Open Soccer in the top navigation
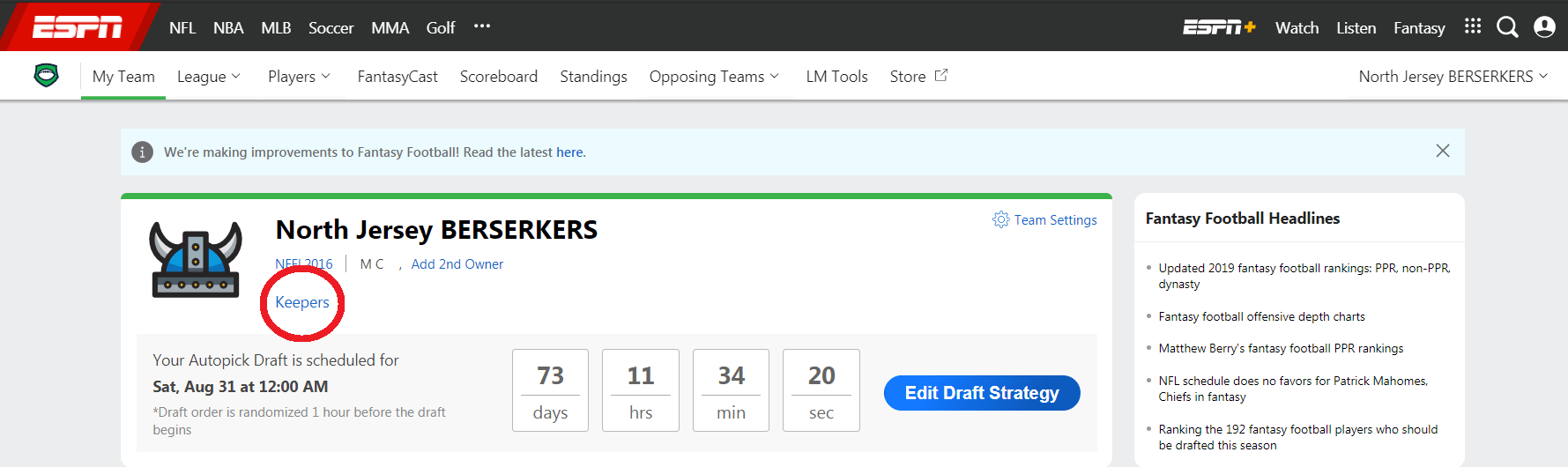1568x467 pixels. (x=331, y=28)
